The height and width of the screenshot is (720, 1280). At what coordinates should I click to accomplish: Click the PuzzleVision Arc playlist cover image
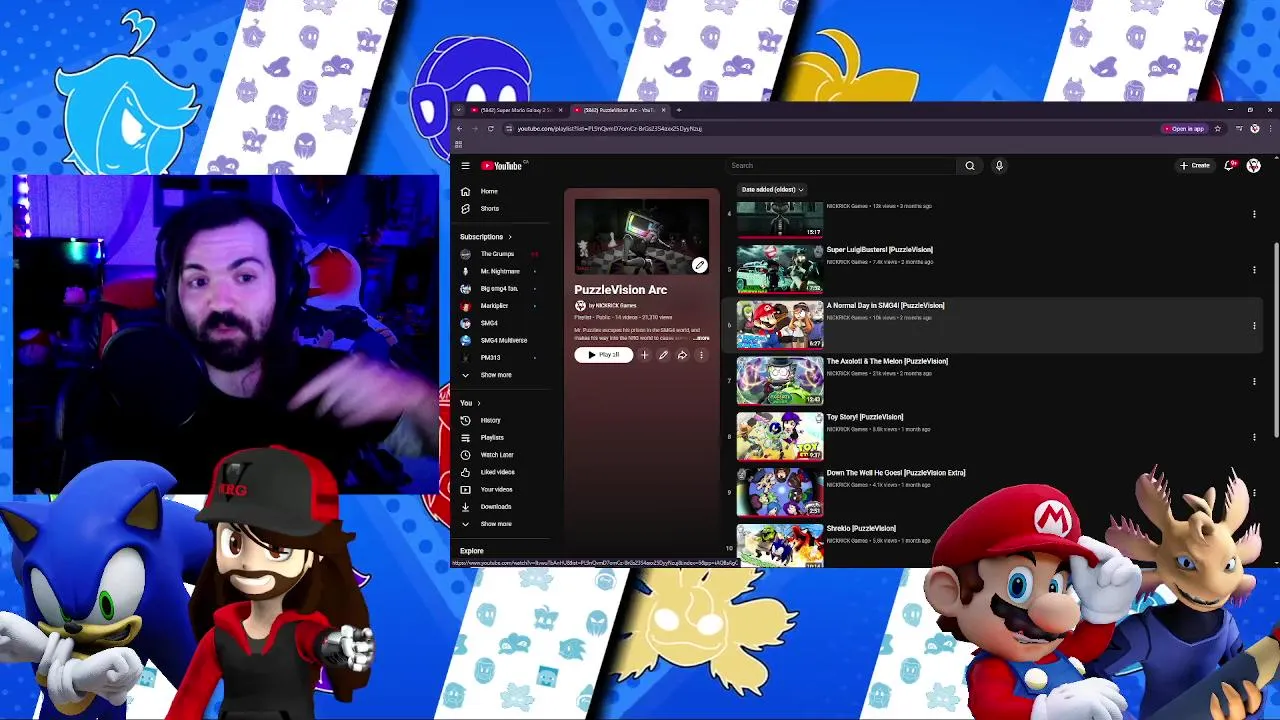click(642, 236)
